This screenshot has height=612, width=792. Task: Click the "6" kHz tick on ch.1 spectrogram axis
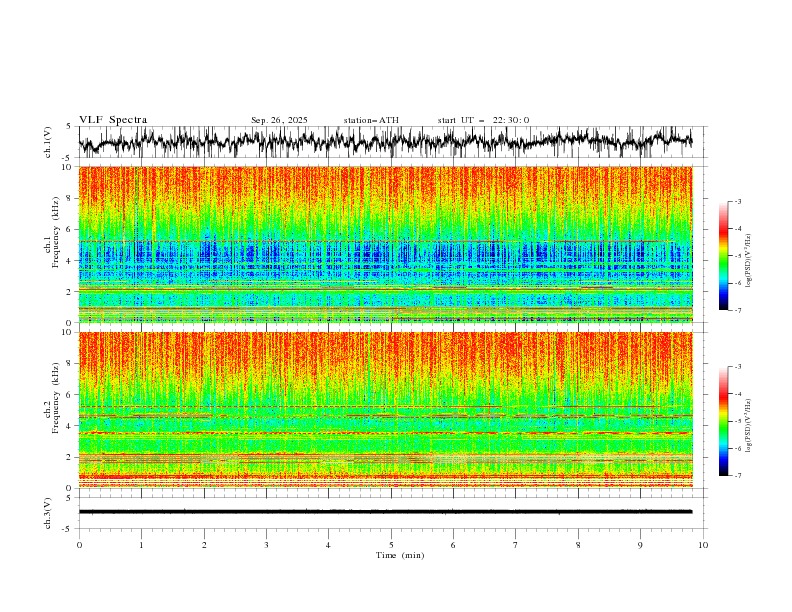coord(71,229)
